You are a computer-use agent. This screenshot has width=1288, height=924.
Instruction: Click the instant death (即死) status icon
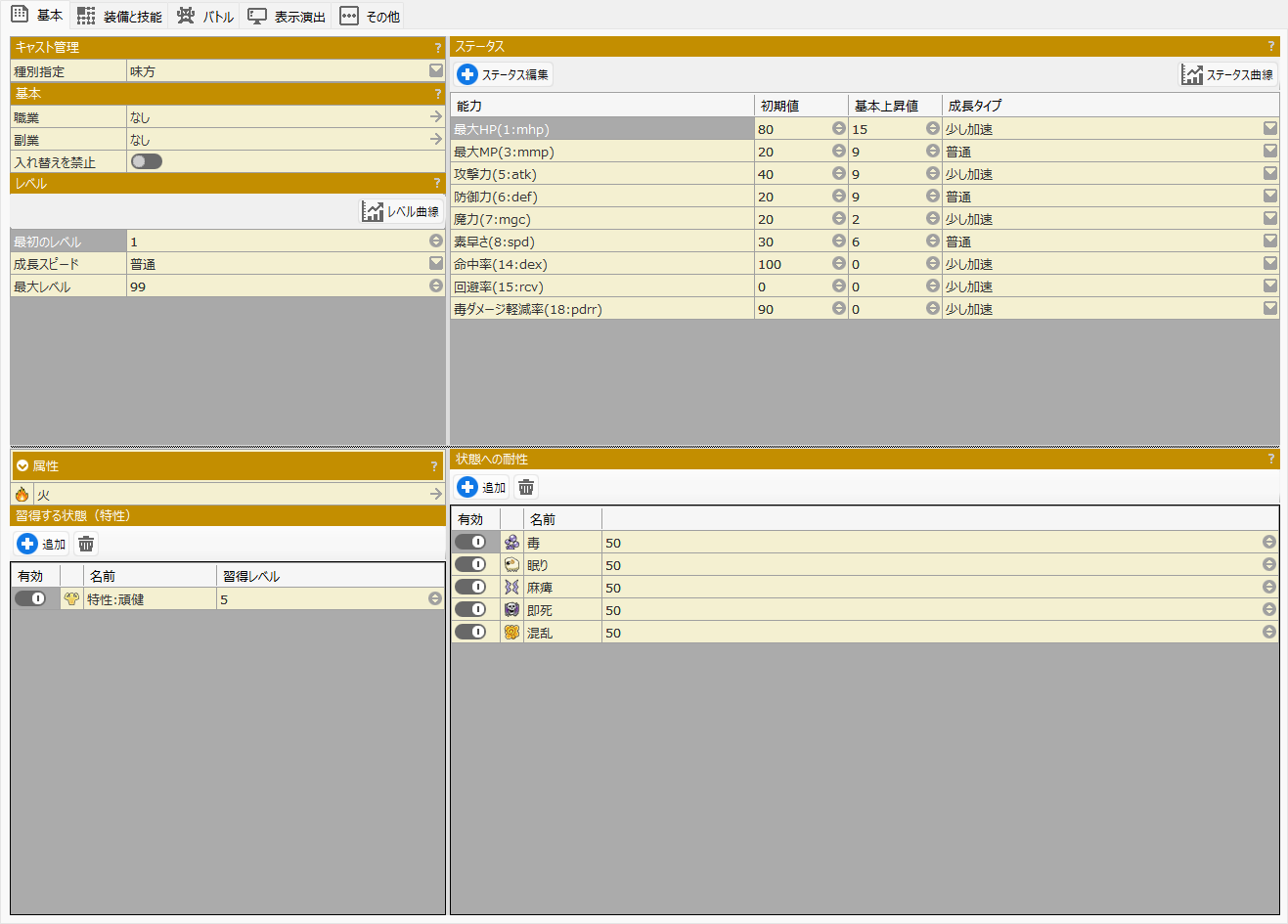point(511,610)
